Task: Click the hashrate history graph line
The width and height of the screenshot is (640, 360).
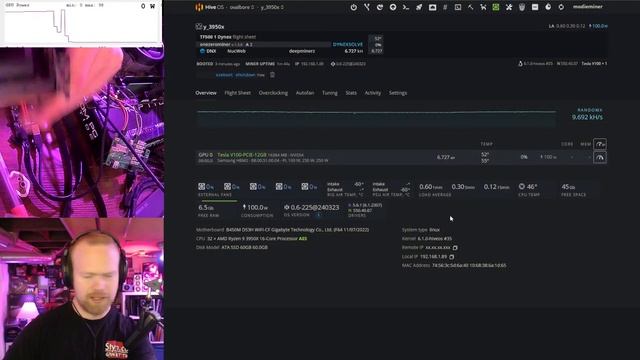Action: 376,112
